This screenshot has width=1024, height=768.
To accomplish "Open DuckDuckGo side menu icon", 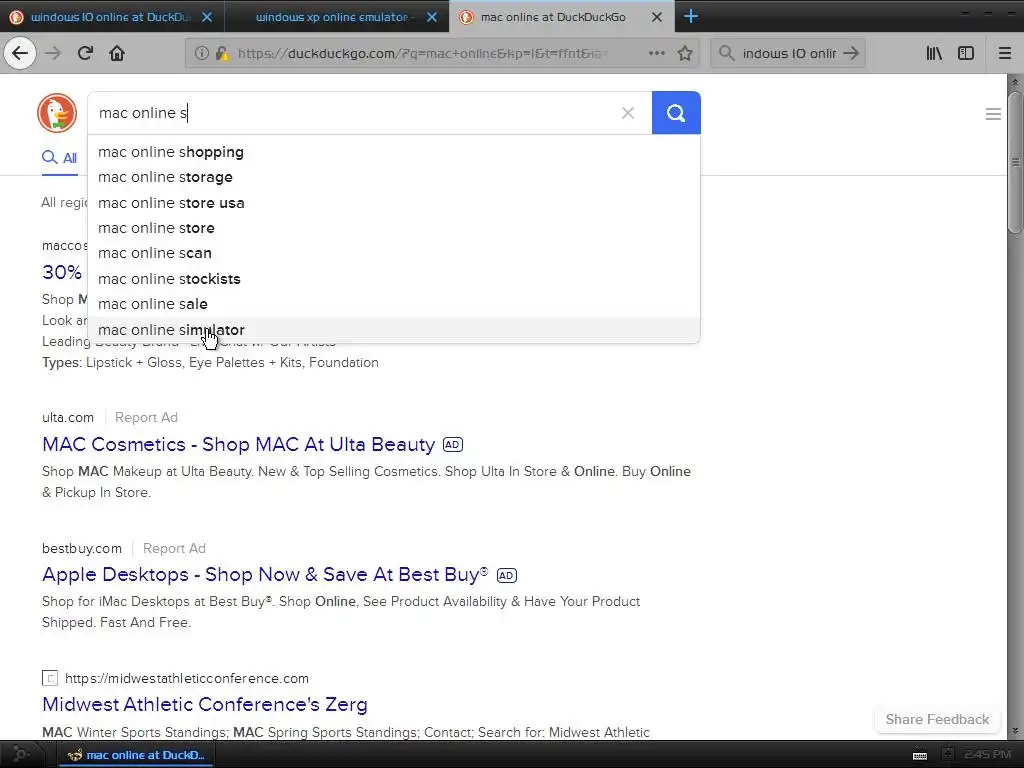I will [x=993, y=114].
